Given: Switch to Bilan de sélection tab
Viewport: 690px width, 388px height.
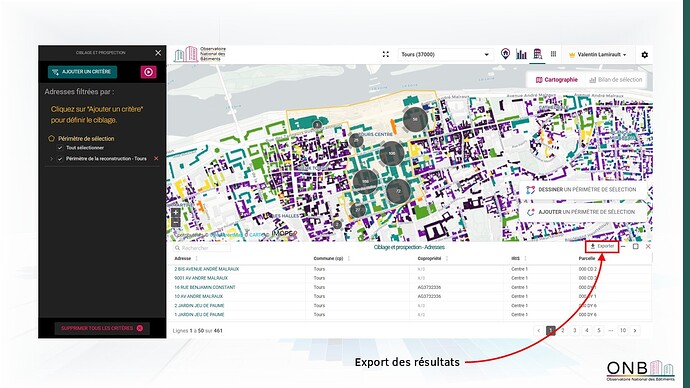Looking at the screenshot, I should pyautogui.click(x=616, y=80).
